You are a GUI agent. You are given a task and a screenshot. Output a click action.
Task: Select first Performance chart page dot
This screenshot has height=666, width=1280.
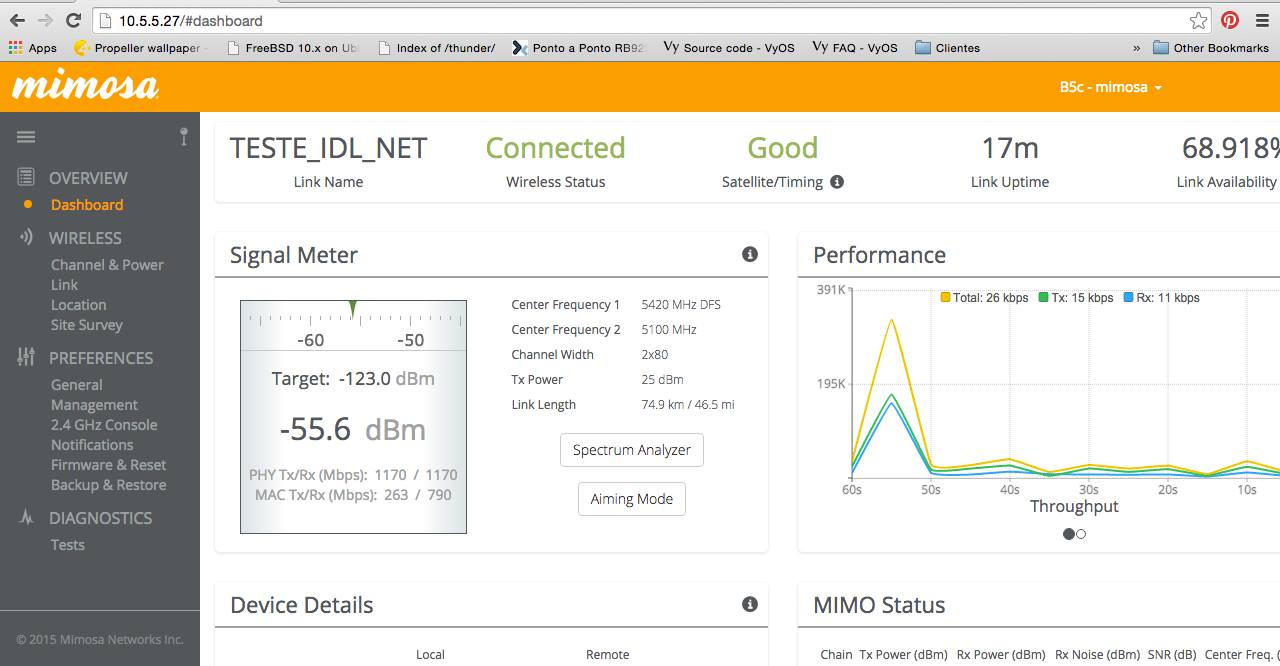coord(1068,534)
